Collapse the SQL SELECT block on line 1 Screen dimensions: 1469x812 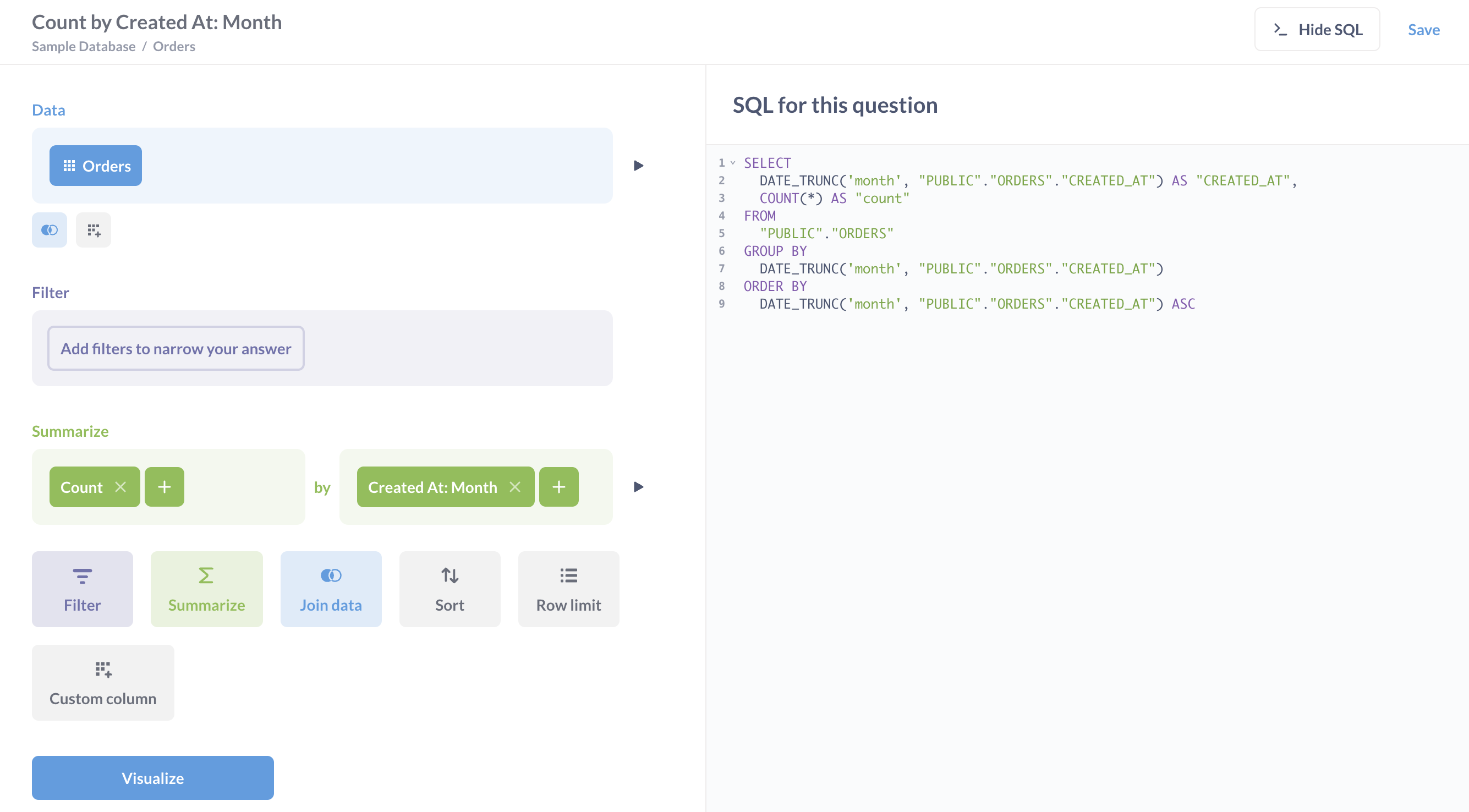(x=732, y=162)
